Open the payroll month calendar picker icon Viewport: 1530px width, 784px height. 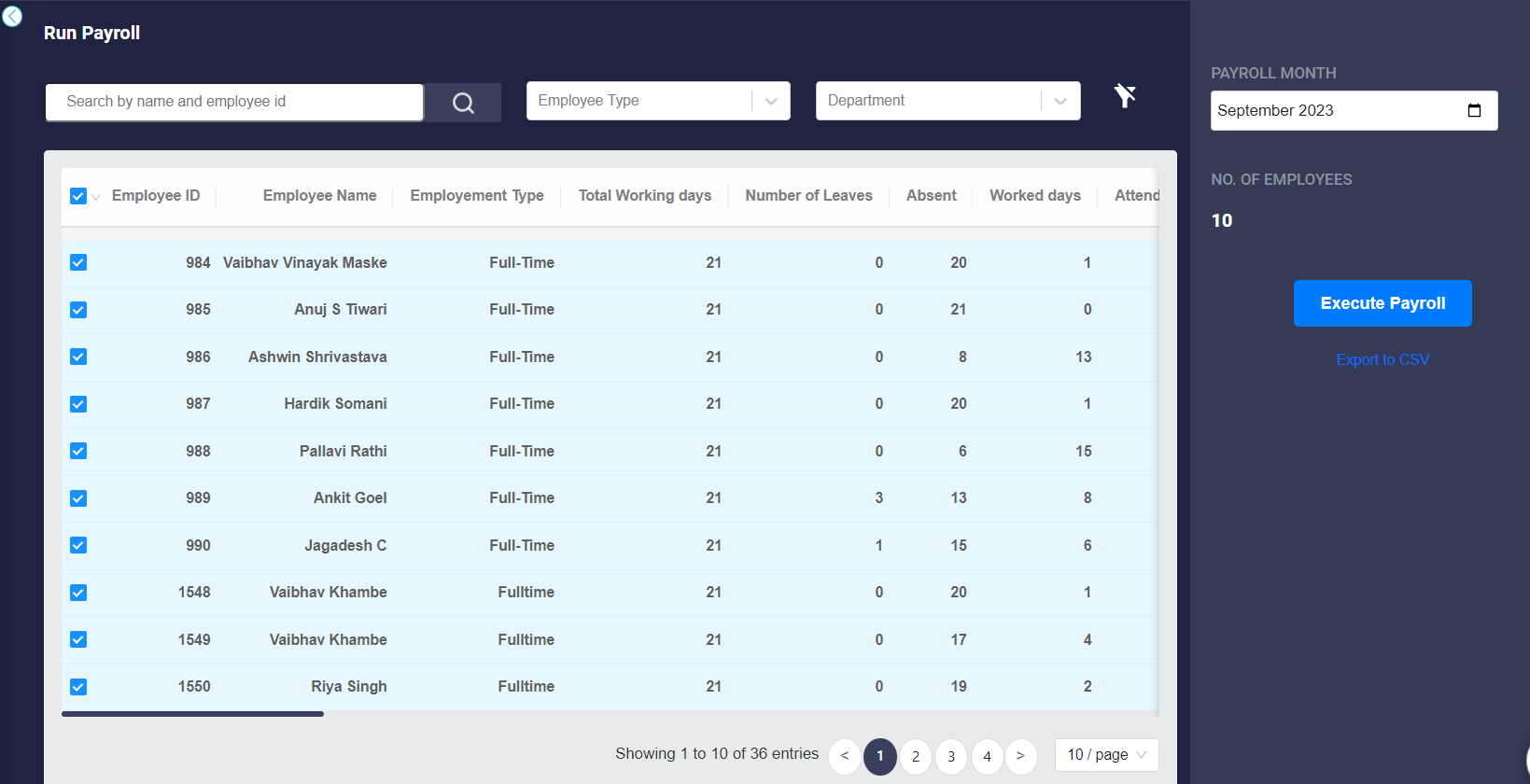click(1474, 111)
